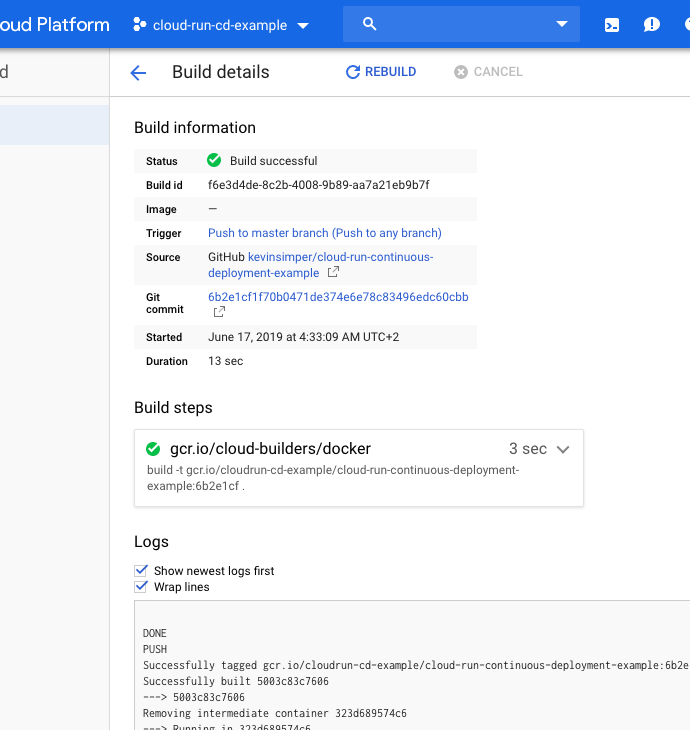
Task: Expand the gcr.io/cloud-builders/docker build step
Action: click(x=563, y=449)
